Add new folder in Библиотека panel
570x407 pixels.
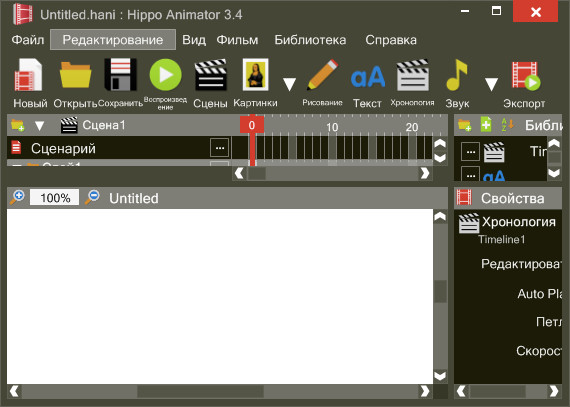point(465,125)
